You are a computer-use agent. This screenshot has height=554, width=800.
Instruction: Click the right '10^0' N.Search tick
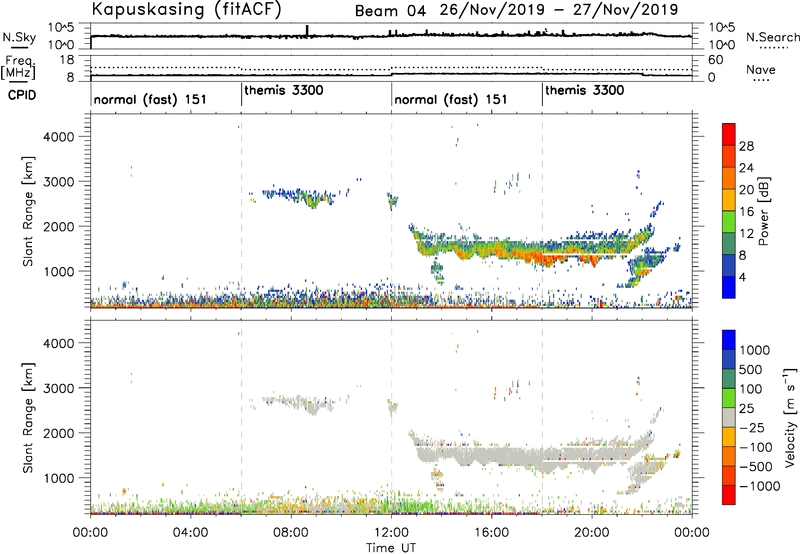(722, 45)
